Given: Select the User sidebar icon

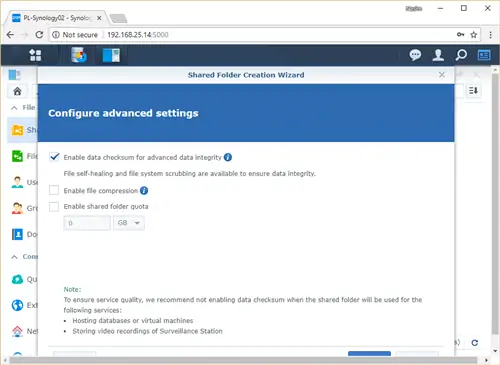Looking at the screenshot, I should click(x=17, y=182).
